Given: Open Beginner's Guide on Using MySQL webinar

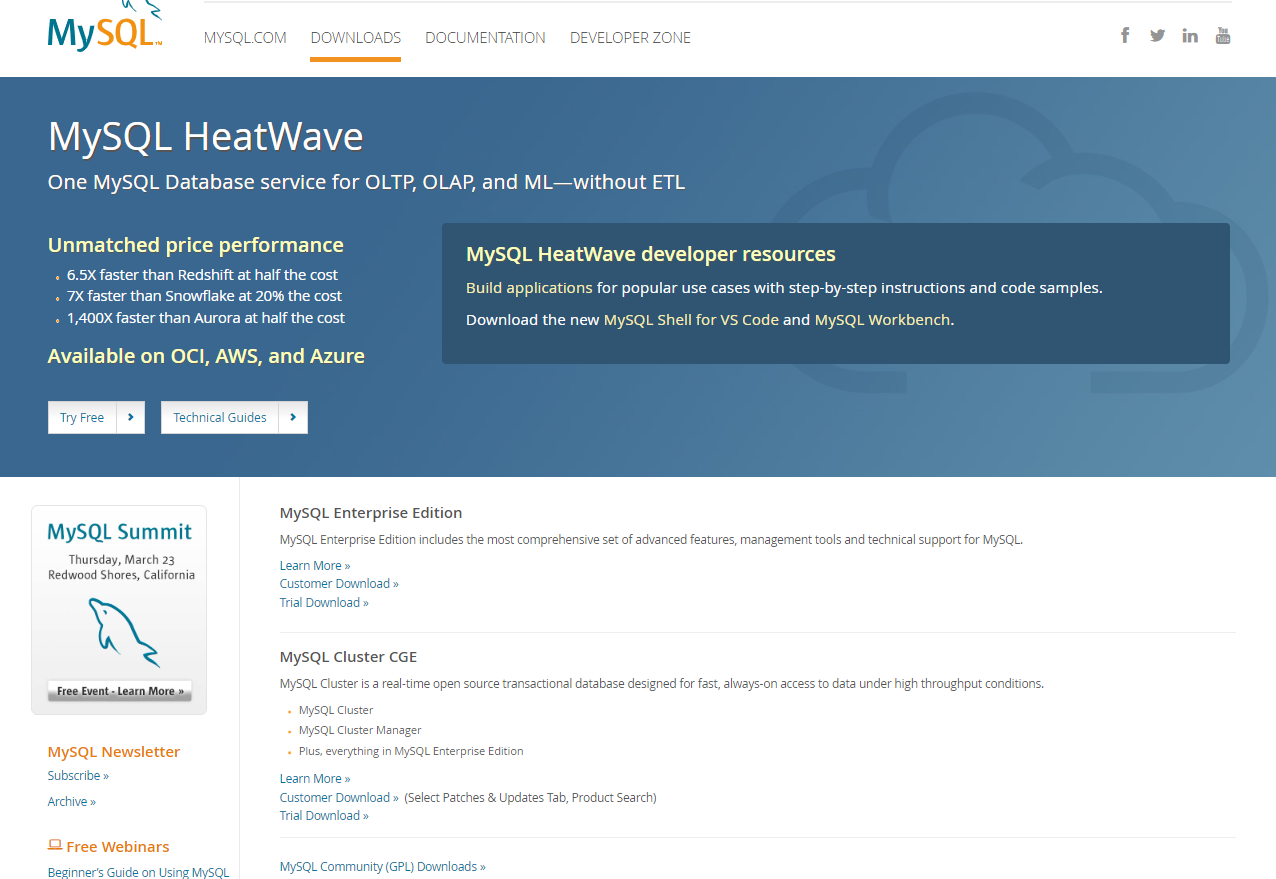Looking at the screenshot, I should click(x=139, y=872).
